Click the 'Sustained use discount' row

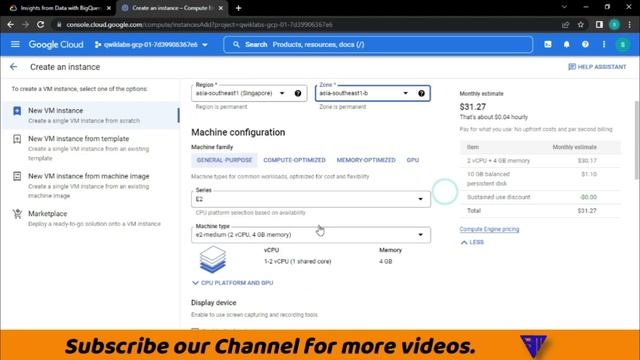[x=540, y=197]
